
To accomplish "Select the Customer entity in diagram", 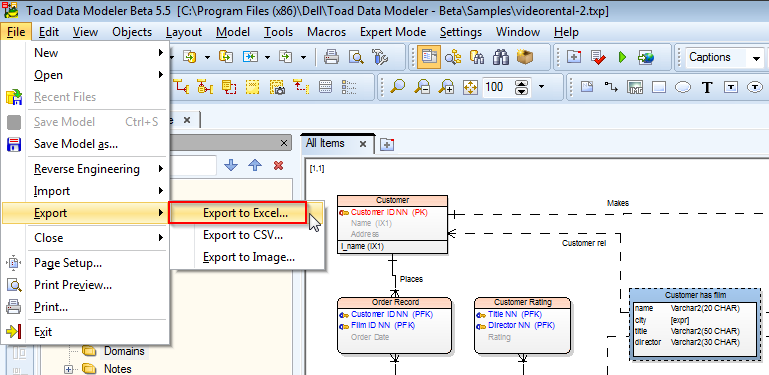I will pos(392,225).
